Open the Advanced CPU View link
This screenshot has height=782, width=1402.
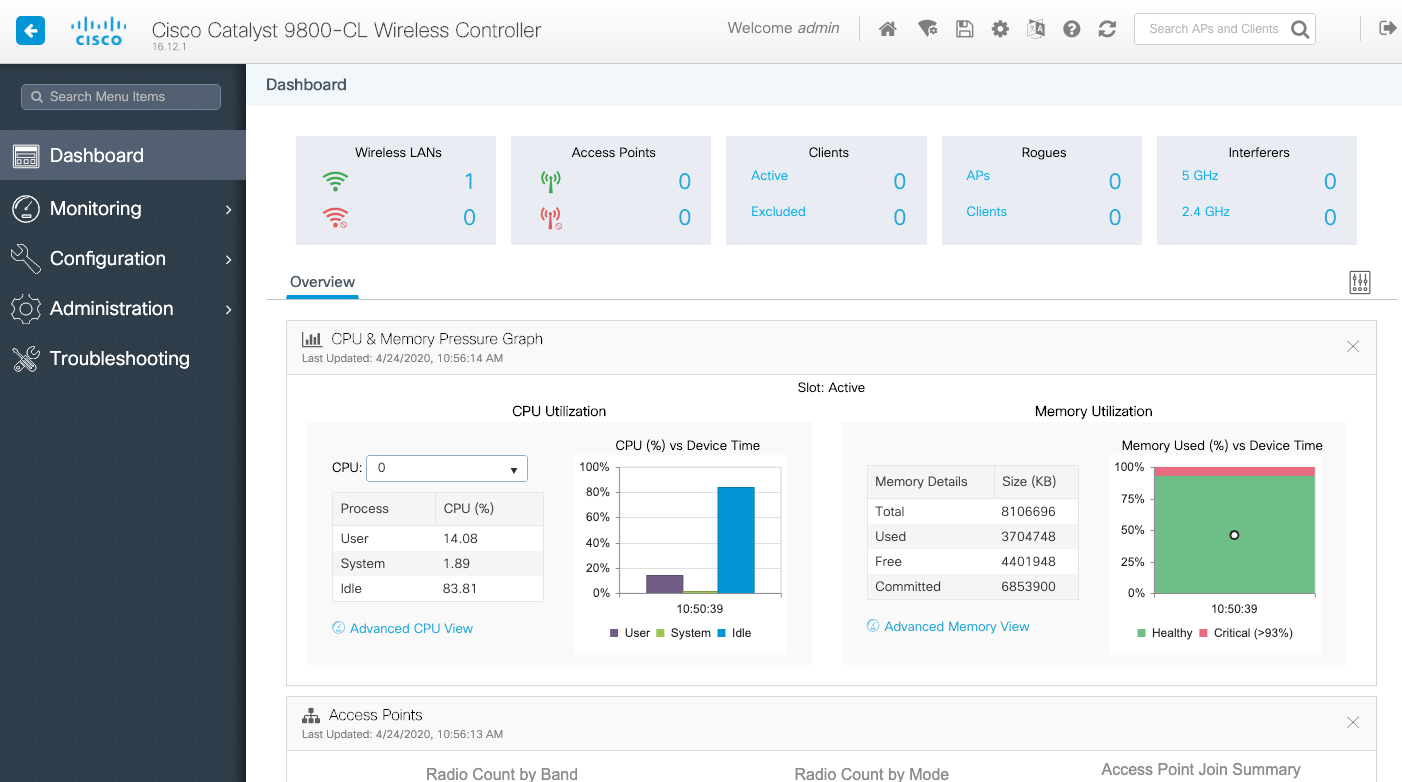[411, 629]
